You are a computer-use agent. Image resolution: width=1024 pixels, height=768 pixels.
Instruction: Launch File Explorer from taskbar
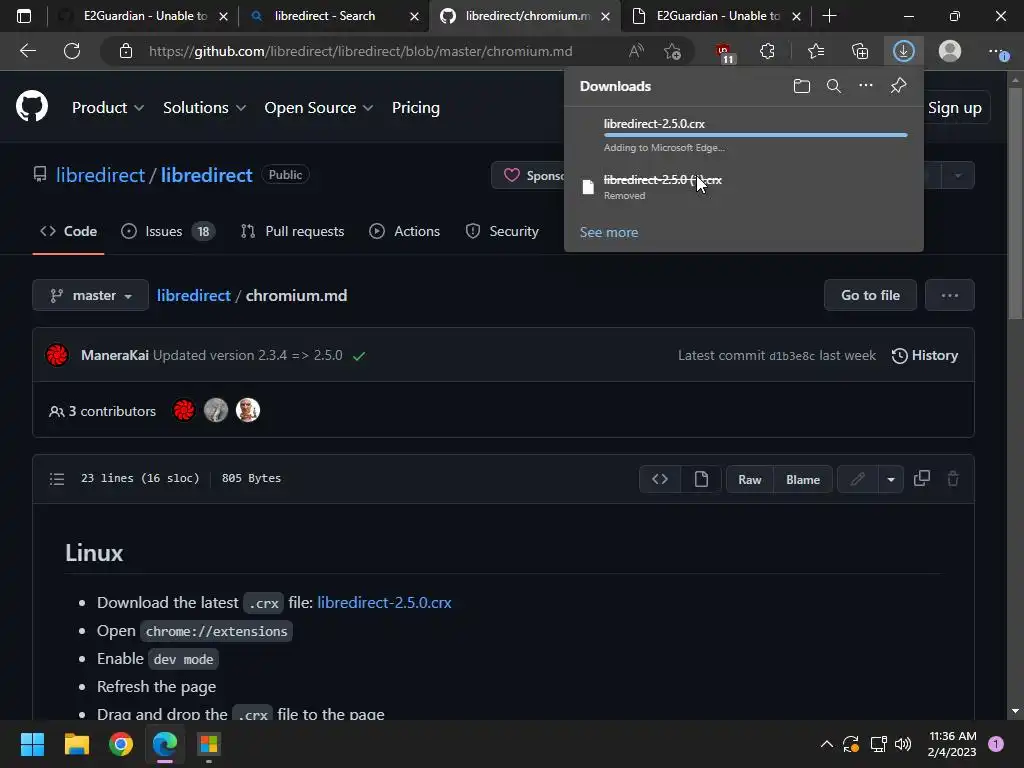coord(76,744)
